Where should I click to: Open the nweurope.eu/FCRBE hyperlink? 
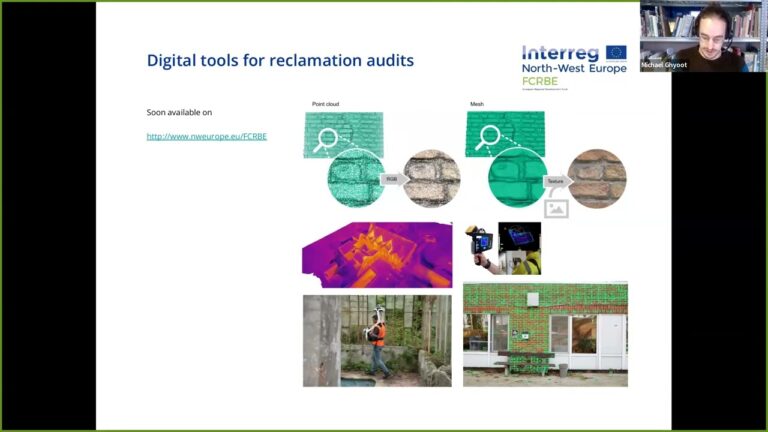pos(206,136)
